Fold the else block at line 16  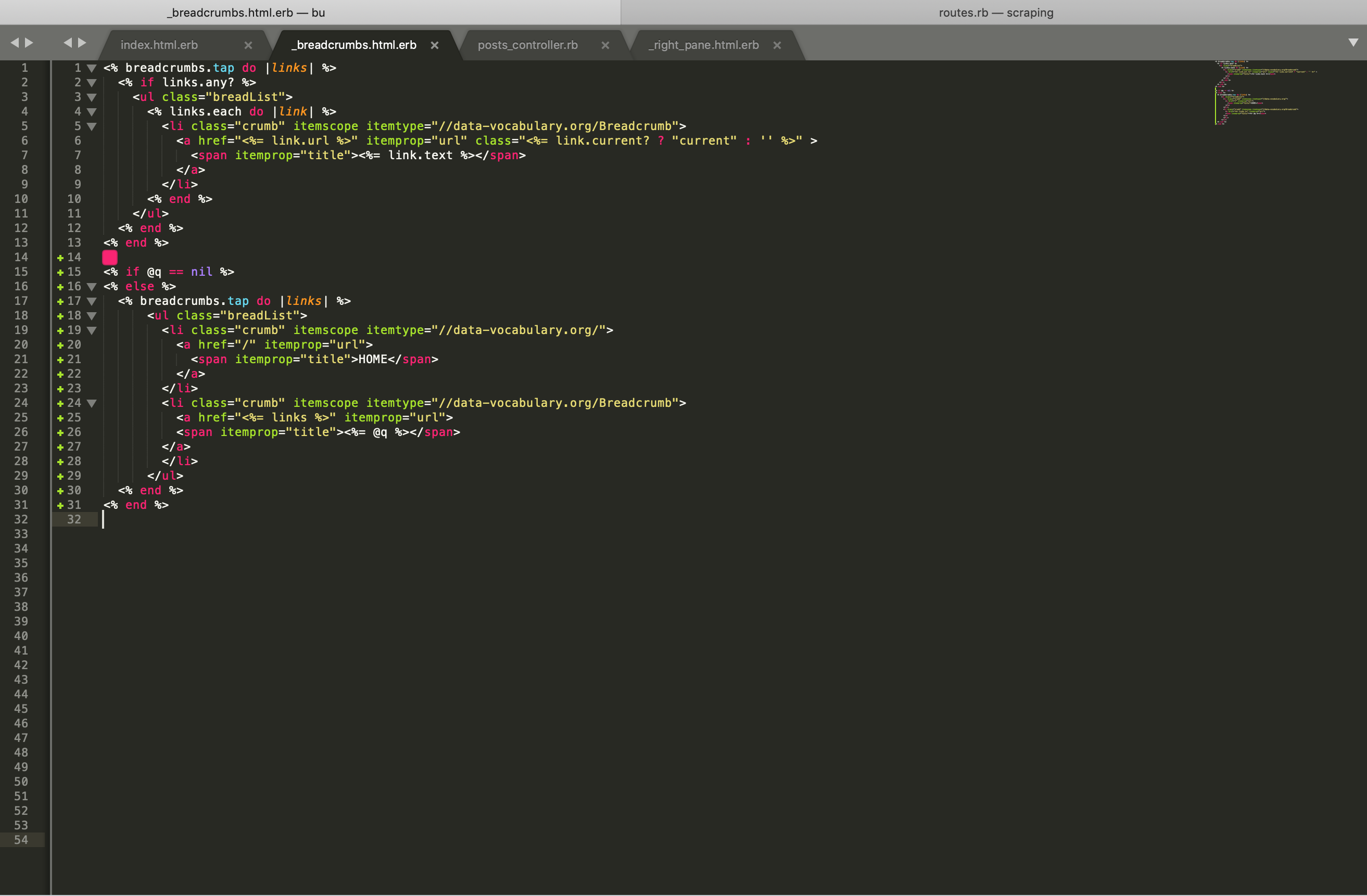pos(91,287)
